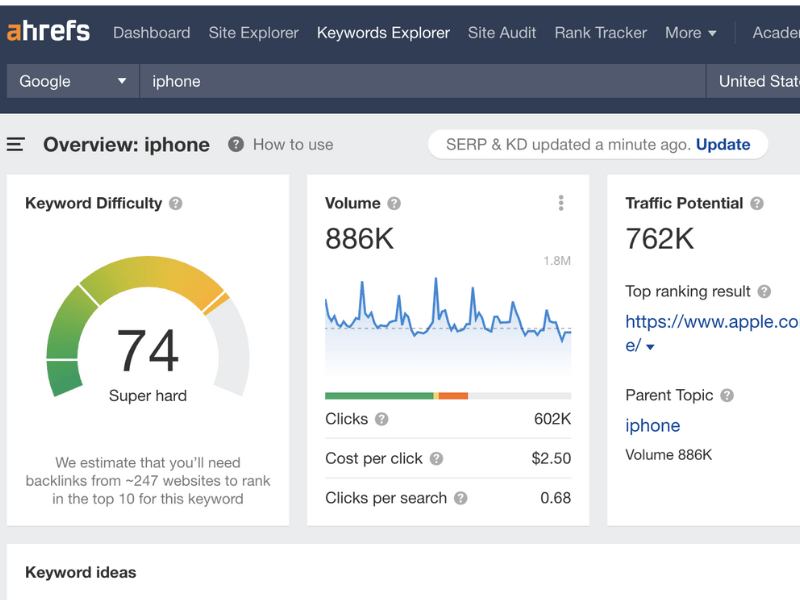The image size is (800, 600).
Task: Click the Ahrefs logo
Action: pyautogui.click(x=48, y=32)
